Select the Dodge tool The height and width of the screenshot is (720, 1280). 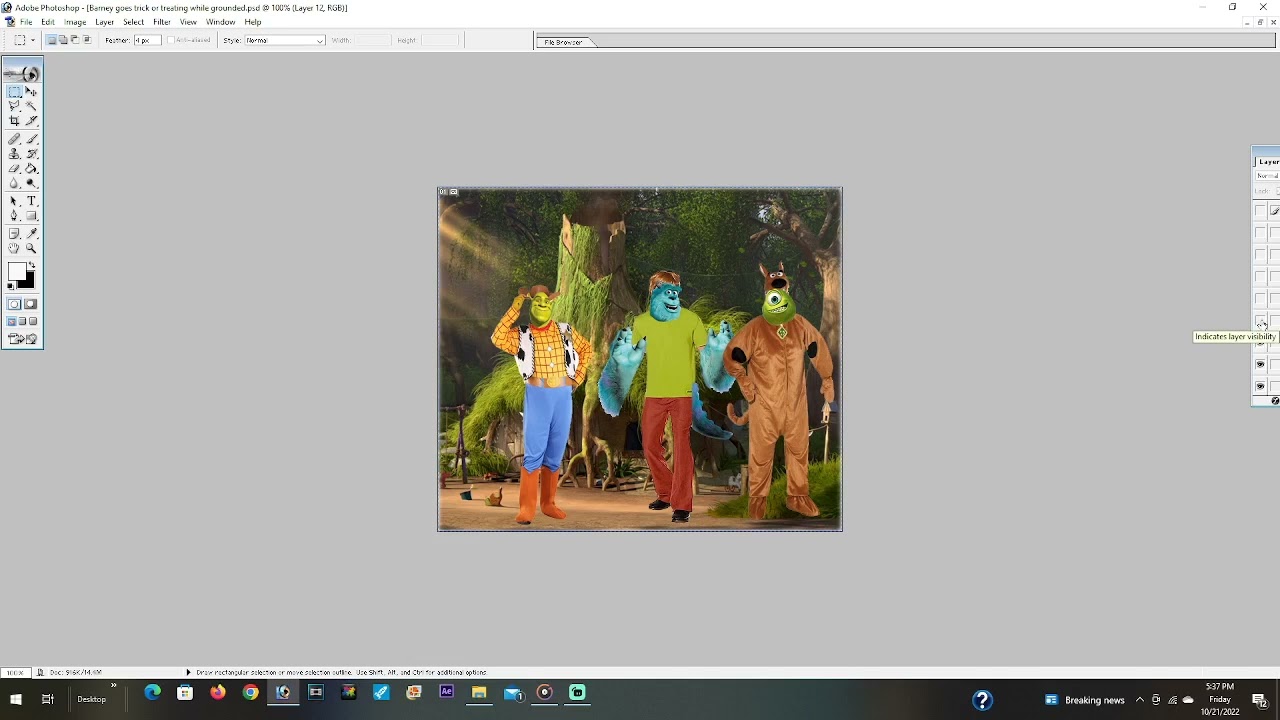click(31, 183)
